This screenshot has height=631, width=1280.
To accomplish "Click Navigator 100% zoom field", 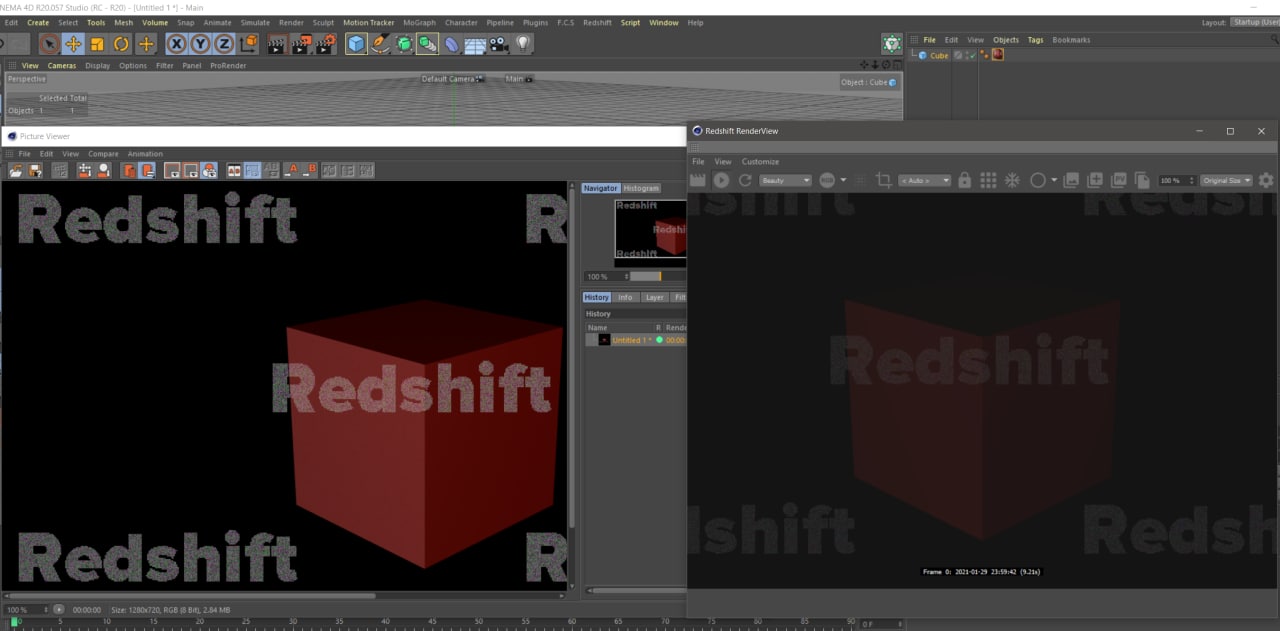I will [606, 276].
